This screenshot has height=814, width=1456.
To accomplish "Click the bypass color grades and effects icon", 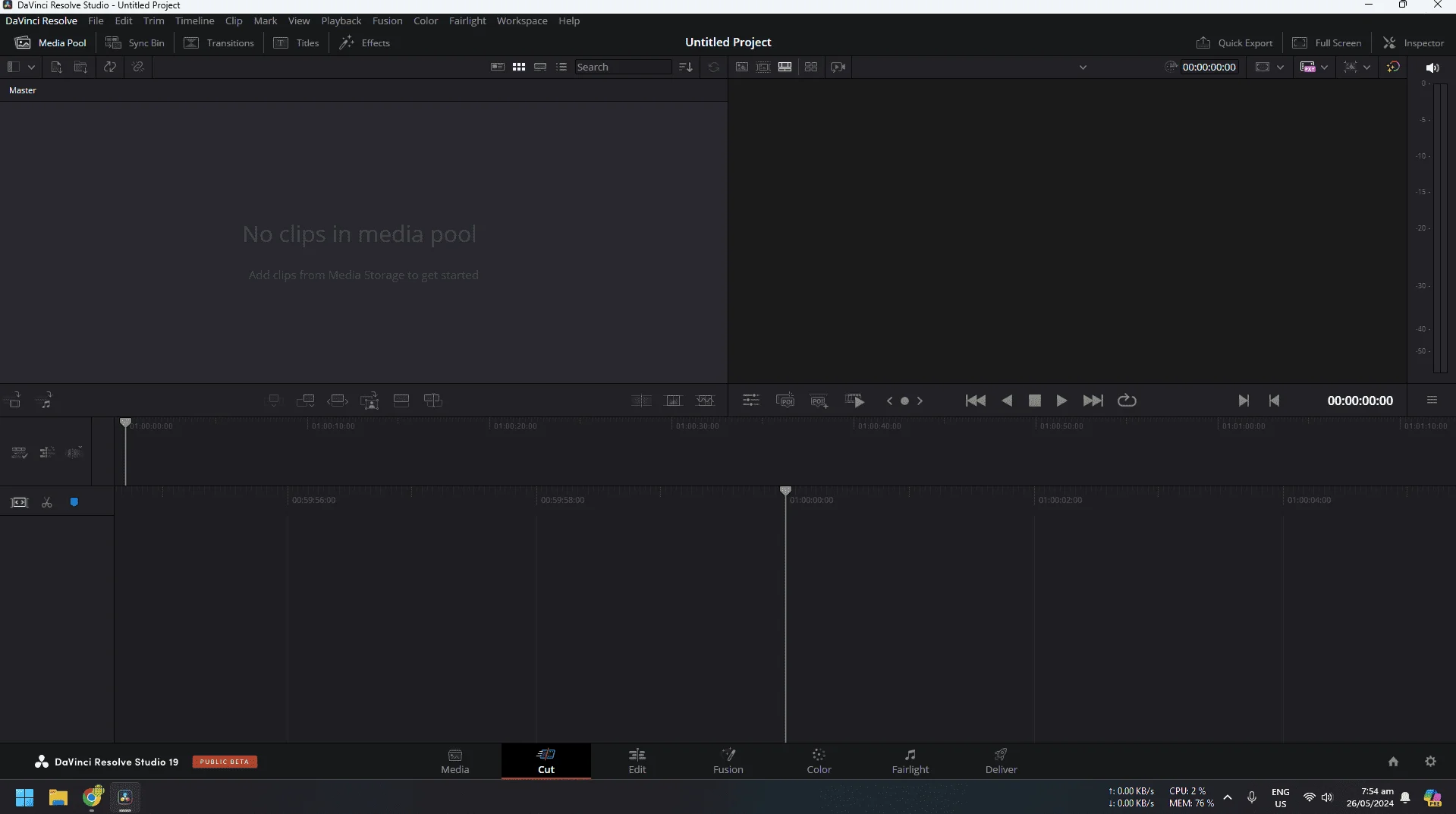I will point(1393,67).
